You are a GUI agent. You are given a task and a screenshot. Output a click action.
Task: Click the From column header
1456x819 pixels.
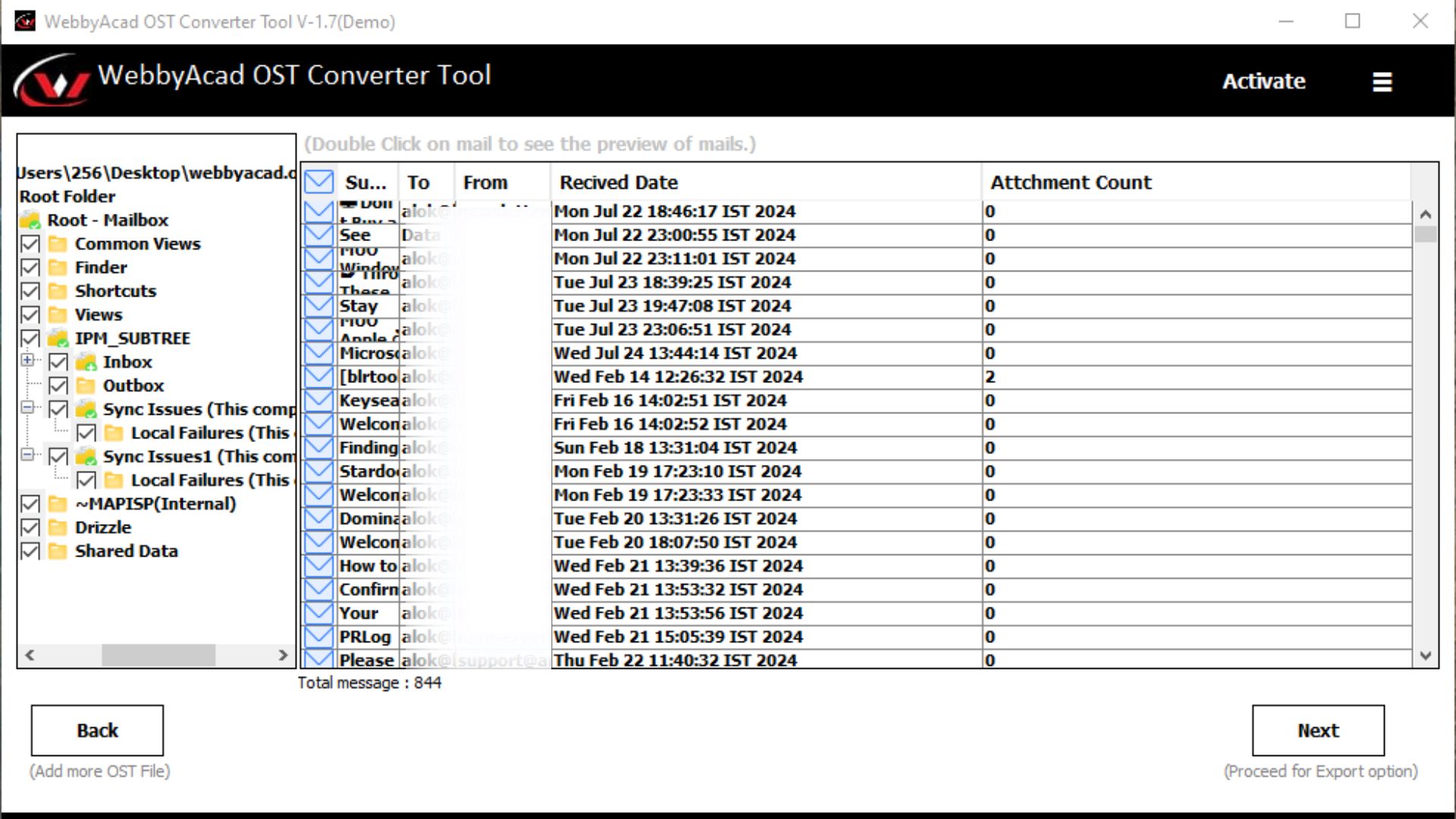pos(502,182)
